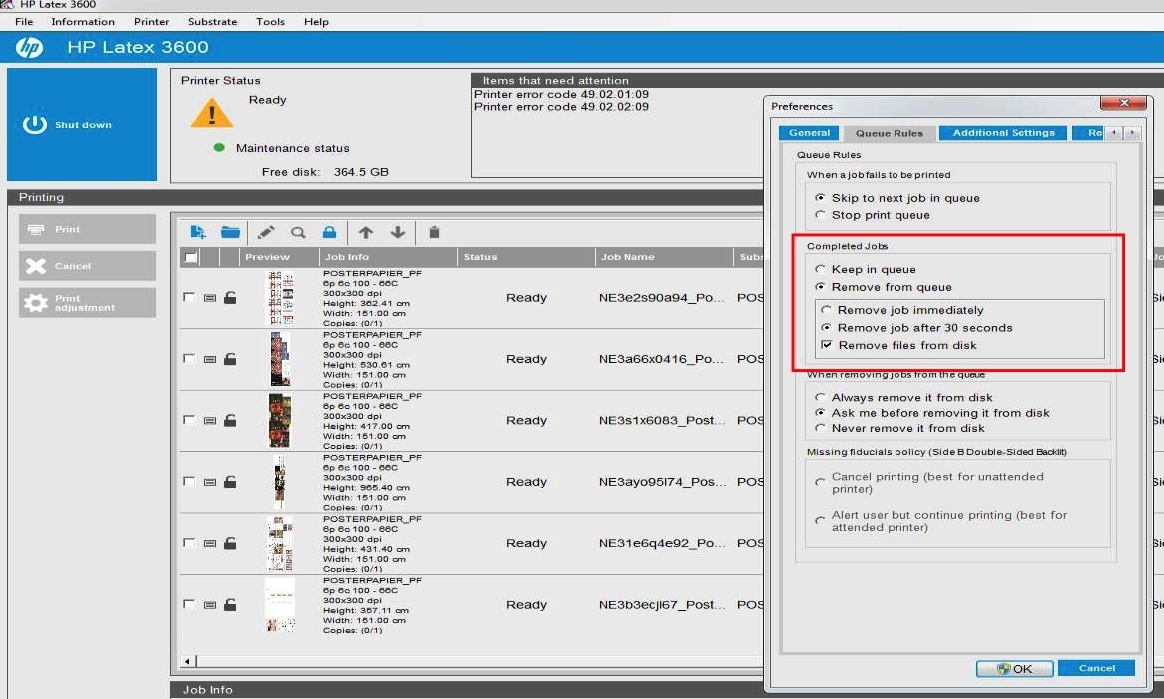
Task: Click list icon of job NE31e6q4e92_Po...
Action: point(210,544)
